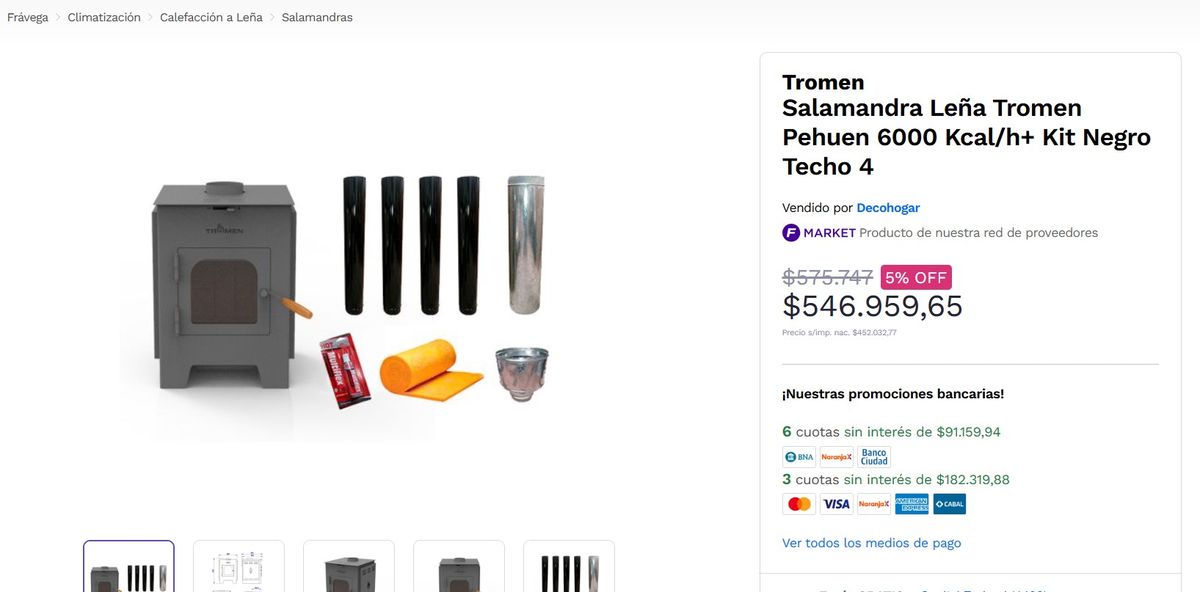This screenshot has width=1200, height=592.
Task: Open the Decohogar seller page
Action: 887,207
